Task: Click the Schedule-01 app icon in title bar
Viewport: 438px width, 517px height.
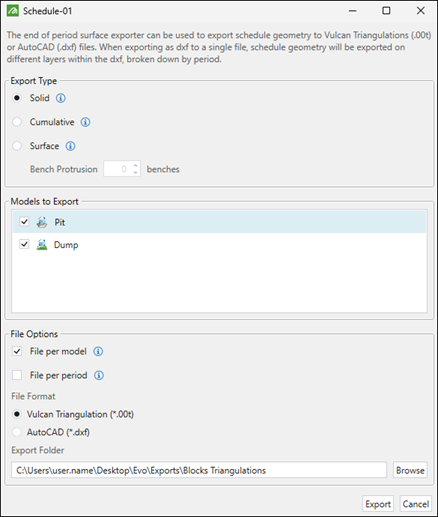Action: 13,11
